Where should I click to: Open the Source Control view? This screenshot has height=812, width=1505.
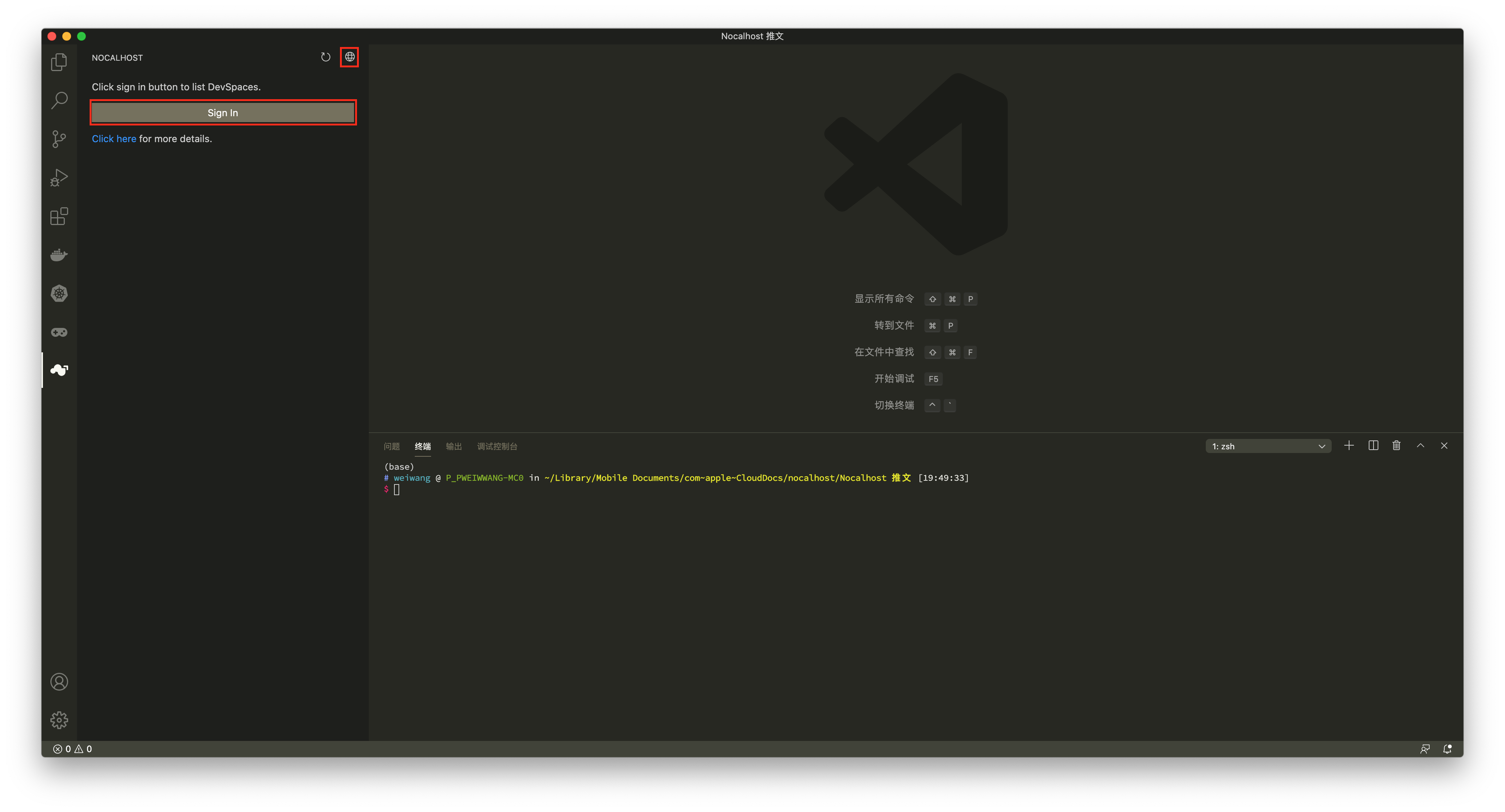point(59,139)
